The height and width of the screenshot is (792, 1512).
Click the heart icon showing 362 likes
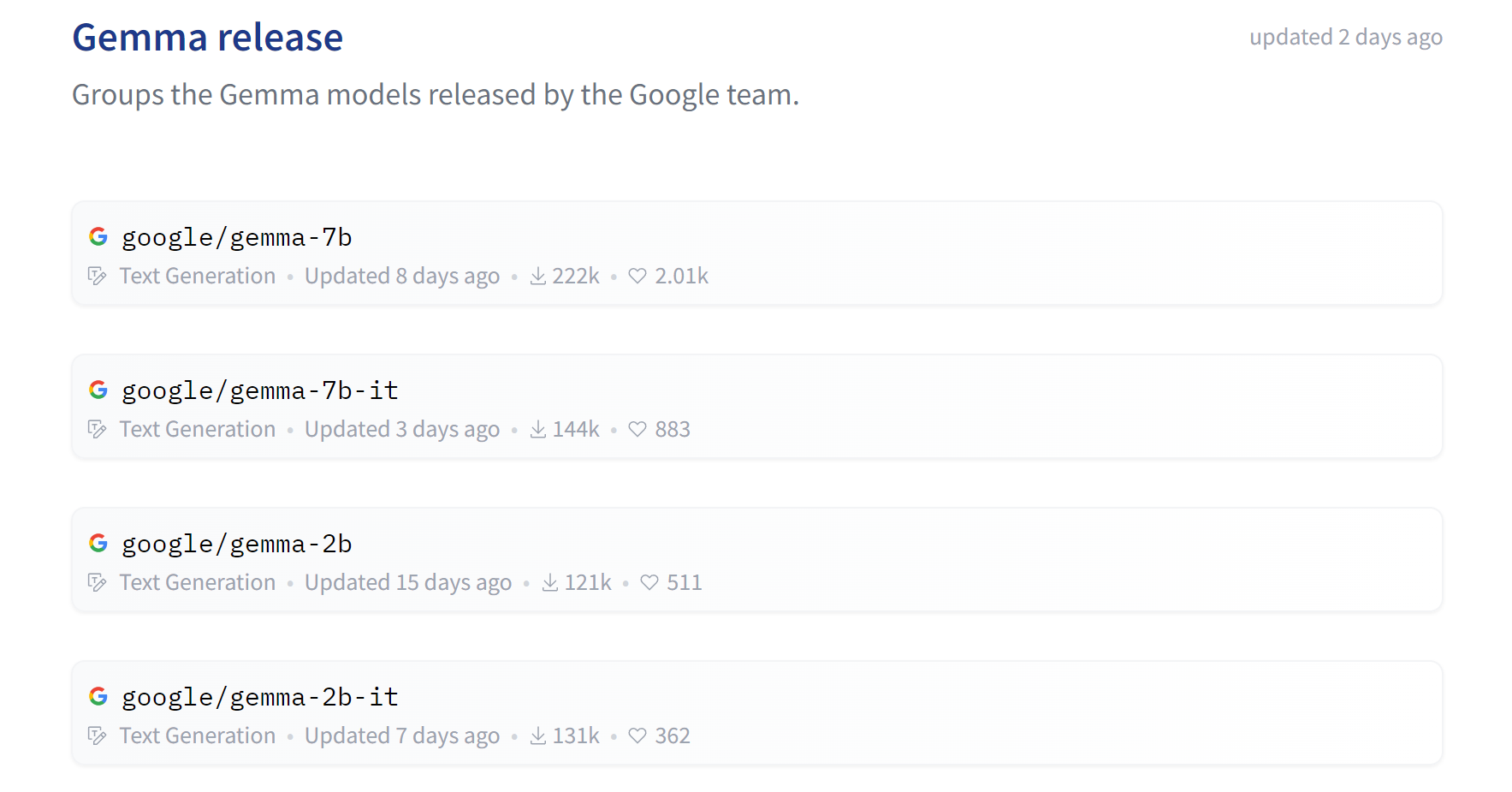tap(637, 735)
